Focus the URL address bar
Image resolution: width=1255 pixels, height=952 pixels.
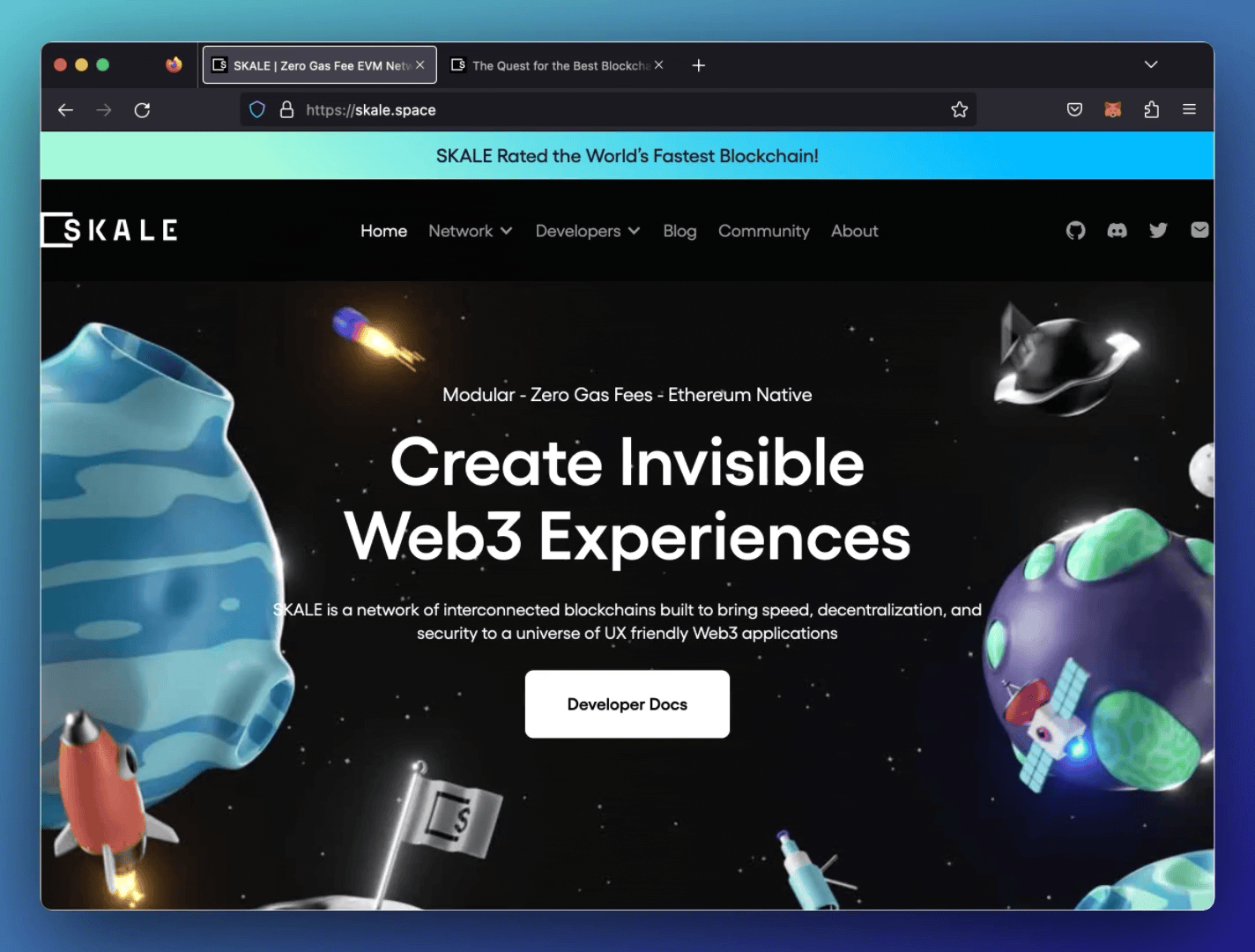pyautogui.click(x=608, y=110)
